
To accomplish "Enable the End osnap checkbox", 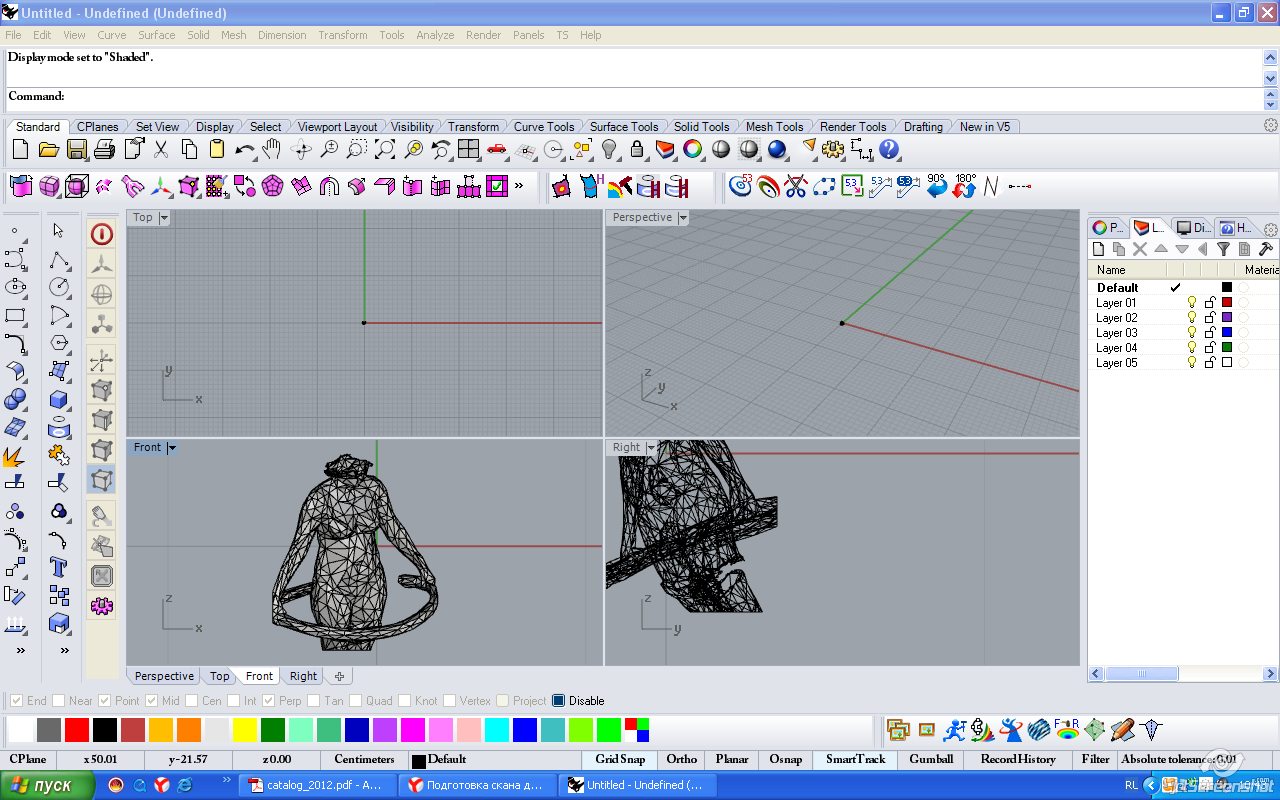I will point(14,701).
